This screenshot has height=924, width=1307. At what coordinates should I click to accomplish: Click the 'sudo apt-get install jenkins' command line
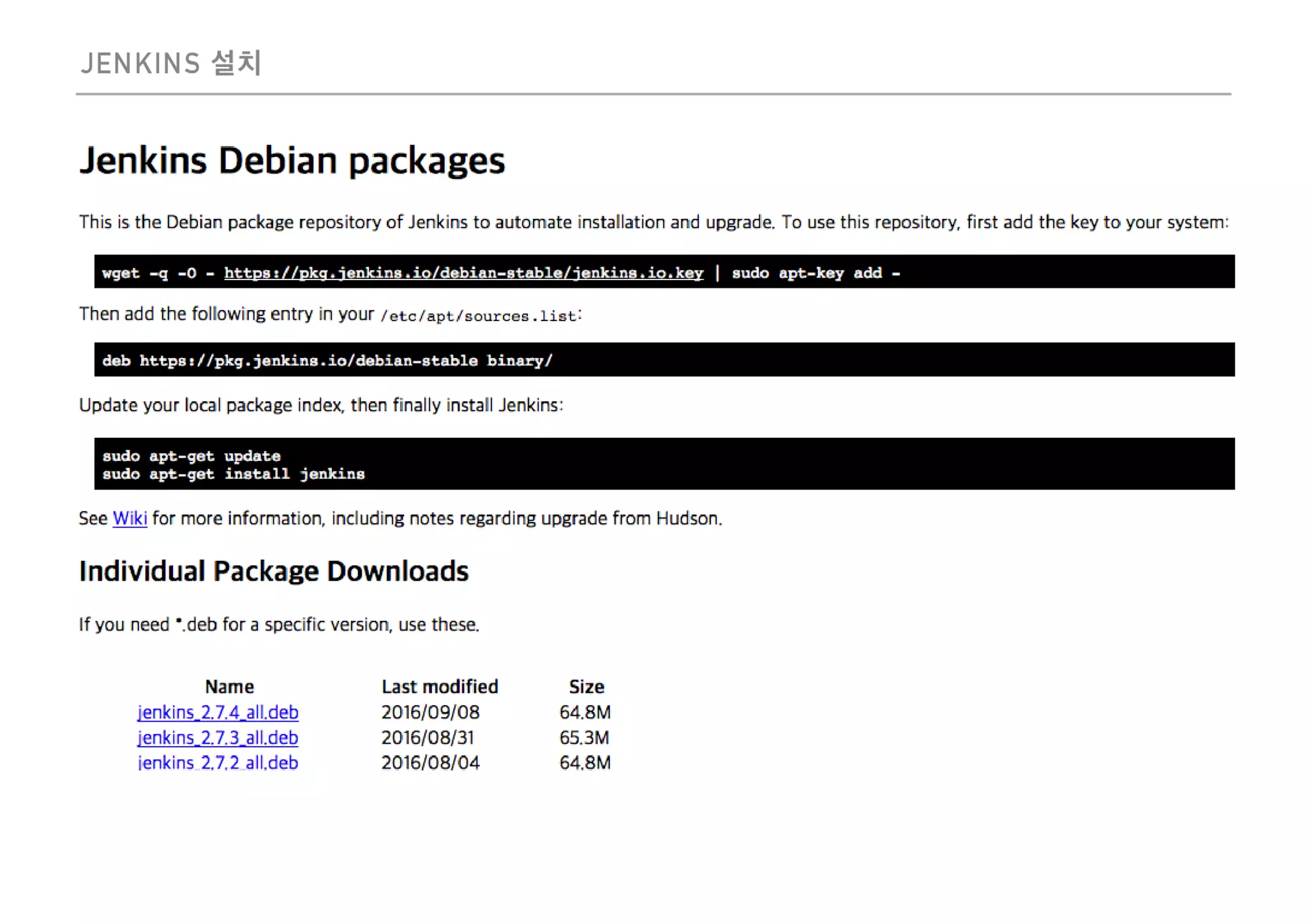(234, 474)
